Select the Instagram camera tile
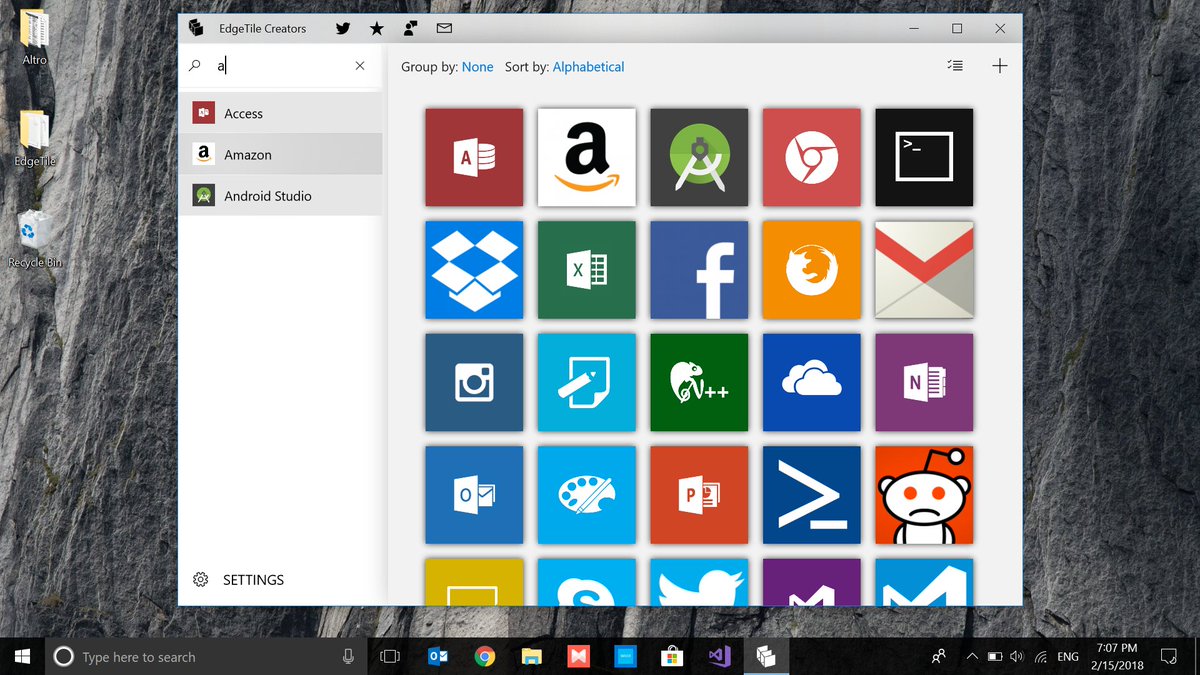Image resolution: width=1200 pixels, height=675 pixels. coord(474,382)
